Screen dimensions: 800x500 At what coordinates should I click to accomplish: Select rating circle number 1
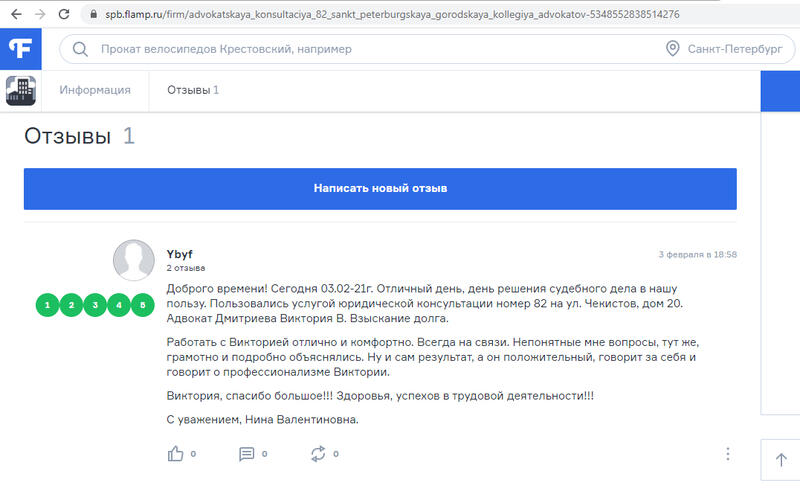click(x=47, y=304)
